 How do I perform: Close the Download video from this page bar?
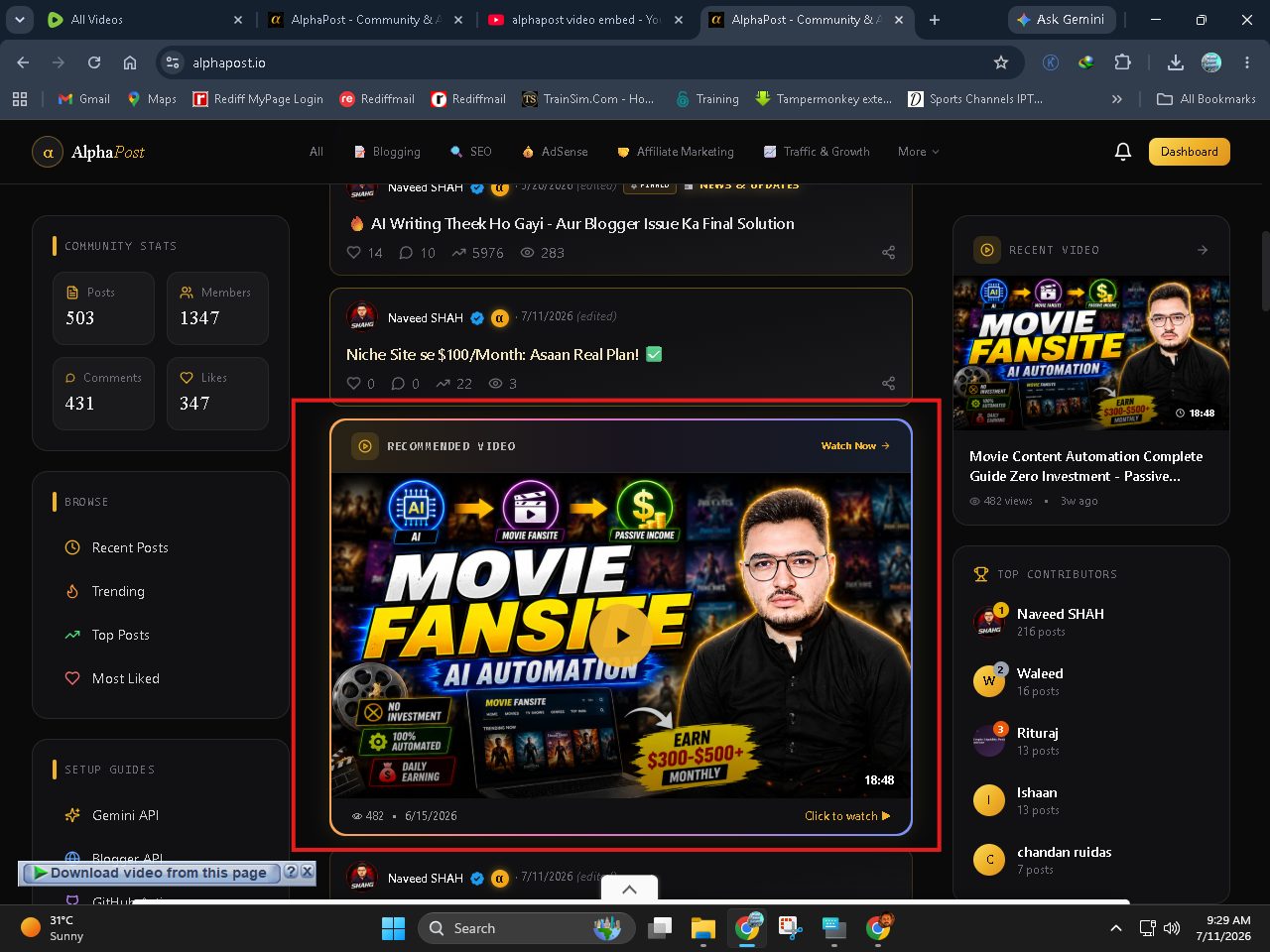pyautogui.click(x=308, y=872)
